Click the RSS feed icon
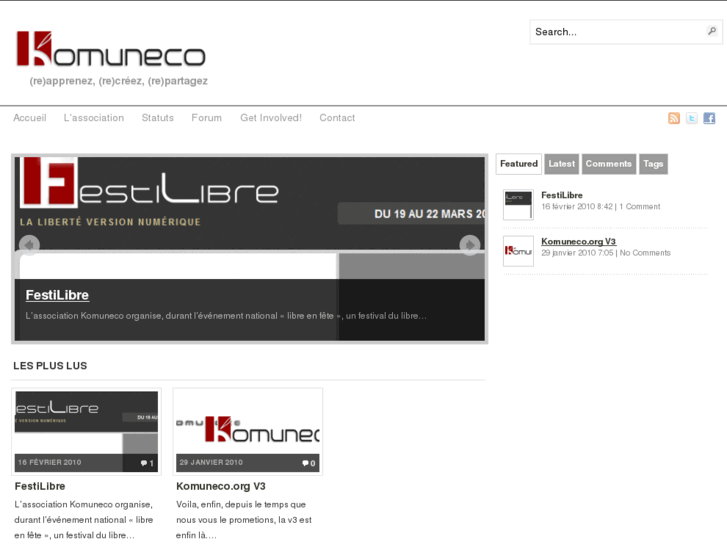727x545 pixels. [x=674, y=118]
